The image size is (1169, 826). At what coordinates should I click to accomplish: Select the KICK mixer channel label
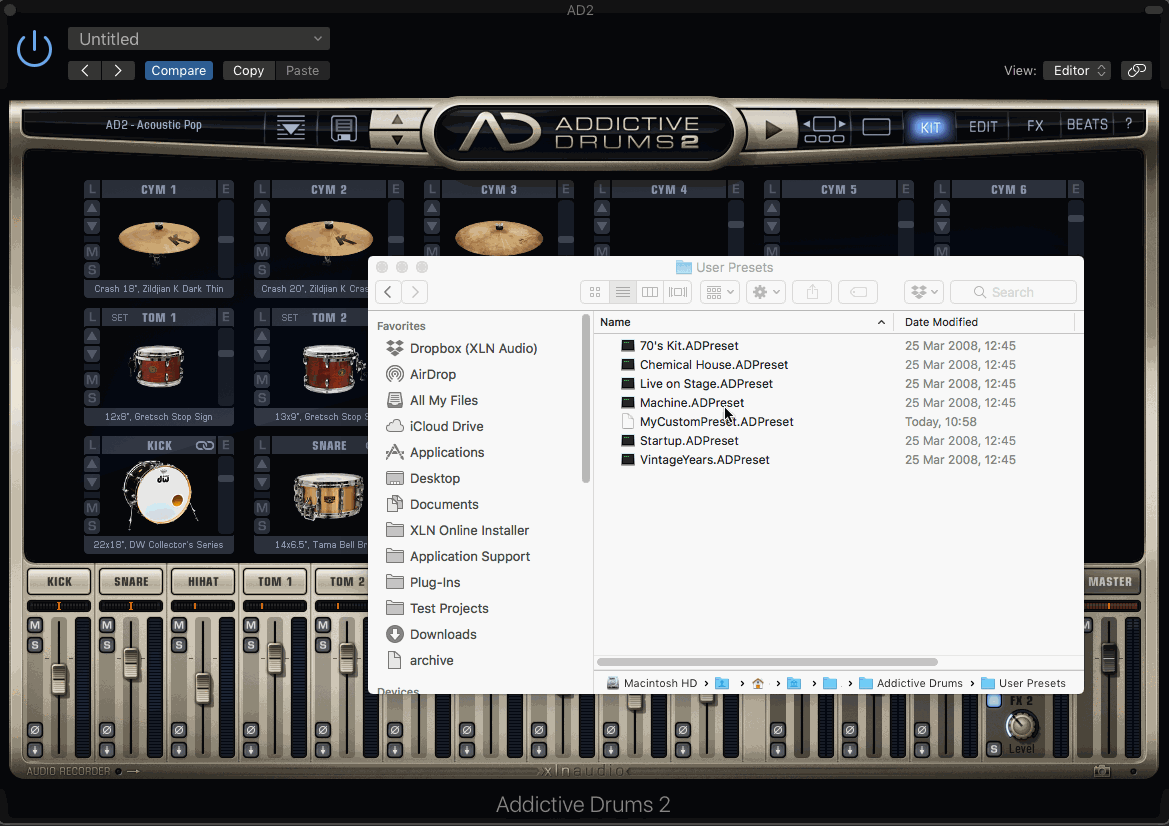click(x=59, y=581)
